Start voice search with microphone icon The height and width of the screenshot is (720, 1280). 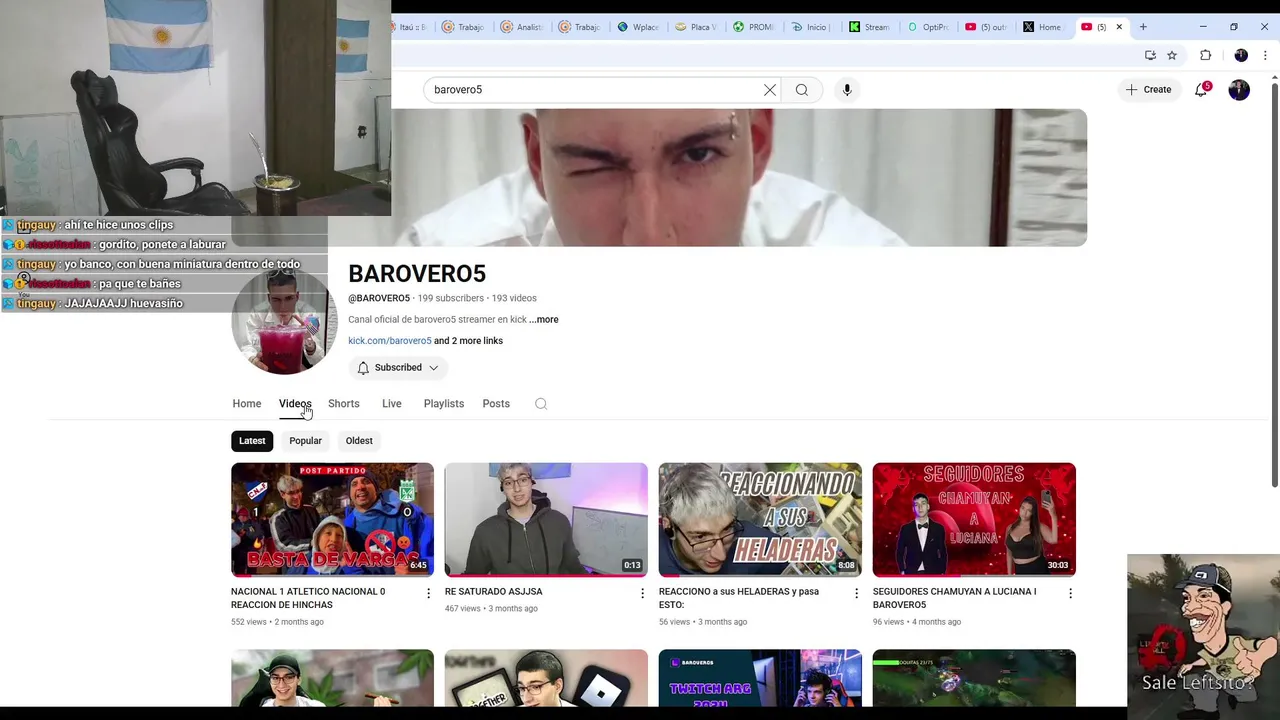[x=847, y=90]
